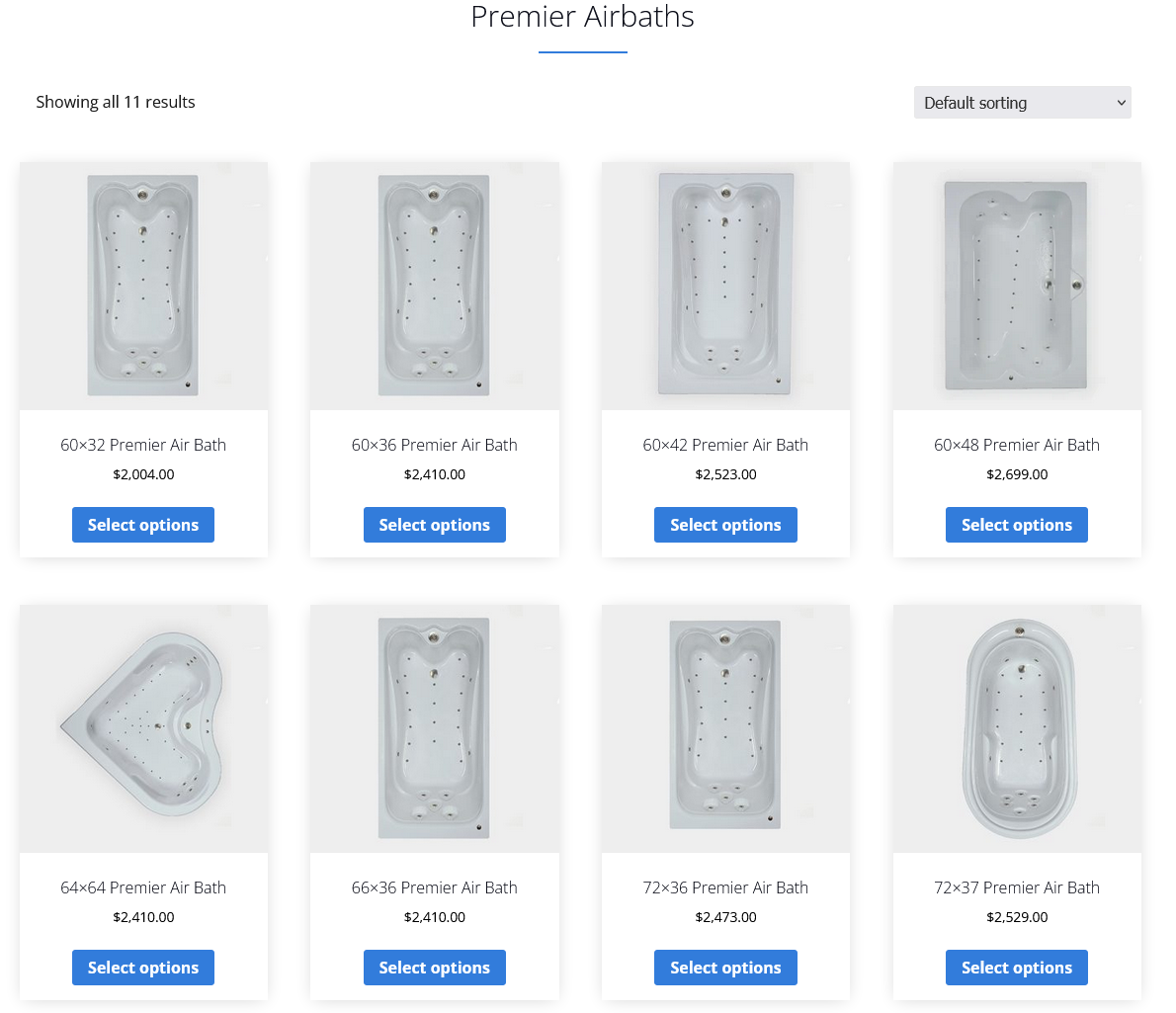Open the Default sorting dropdown
Screen dimensions: 1176x1013
pyautogui.click(x=1022, y=103)
